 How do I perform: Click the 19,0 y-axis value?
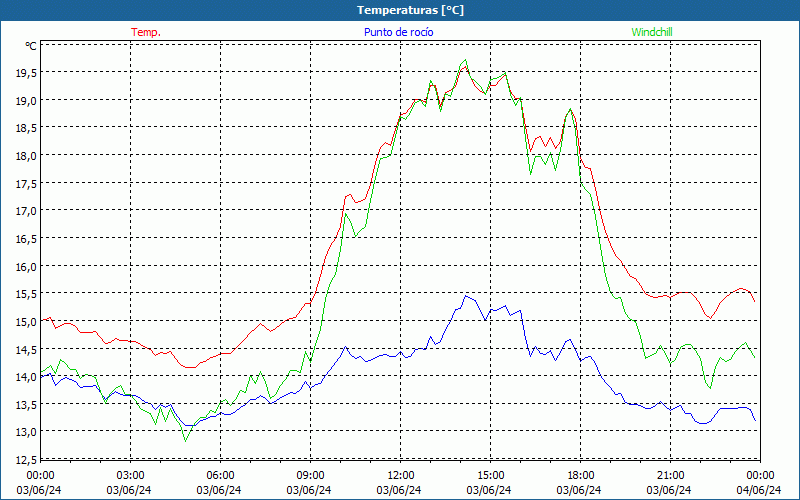(x=26, y=101)
